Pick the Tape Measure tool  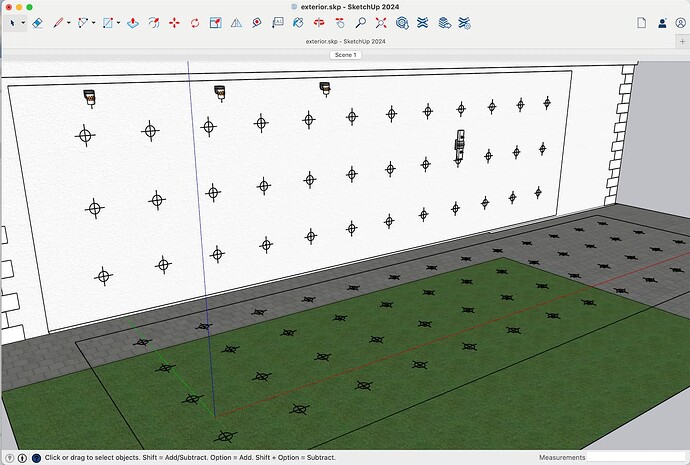257,23
